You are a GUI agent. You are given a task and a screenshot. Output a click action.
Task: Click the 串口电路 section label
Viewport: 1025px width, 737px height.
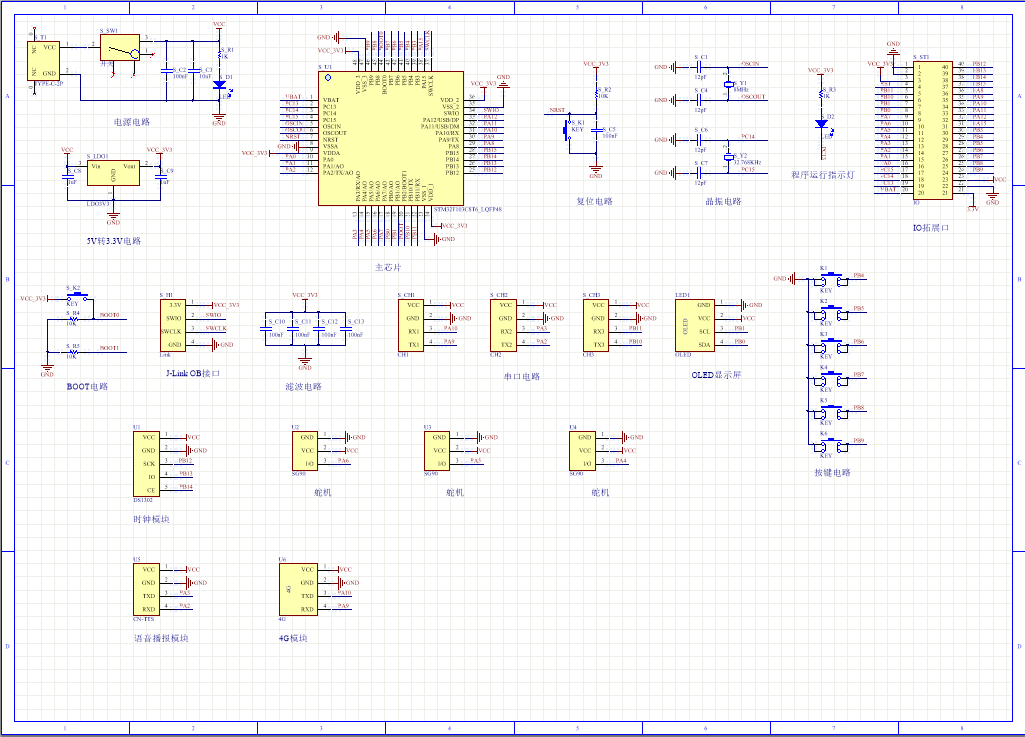pos(522,377)
